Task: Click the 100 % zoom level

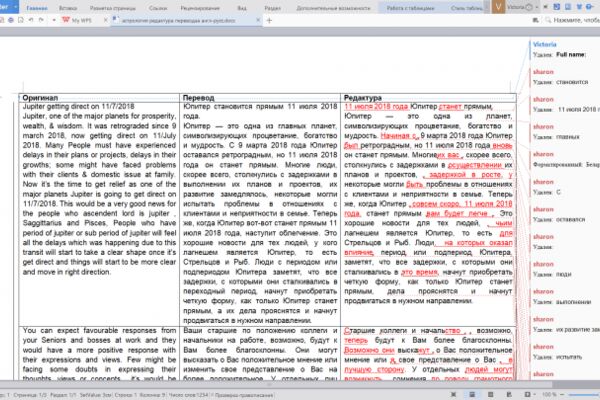Action: coord(549,394)
